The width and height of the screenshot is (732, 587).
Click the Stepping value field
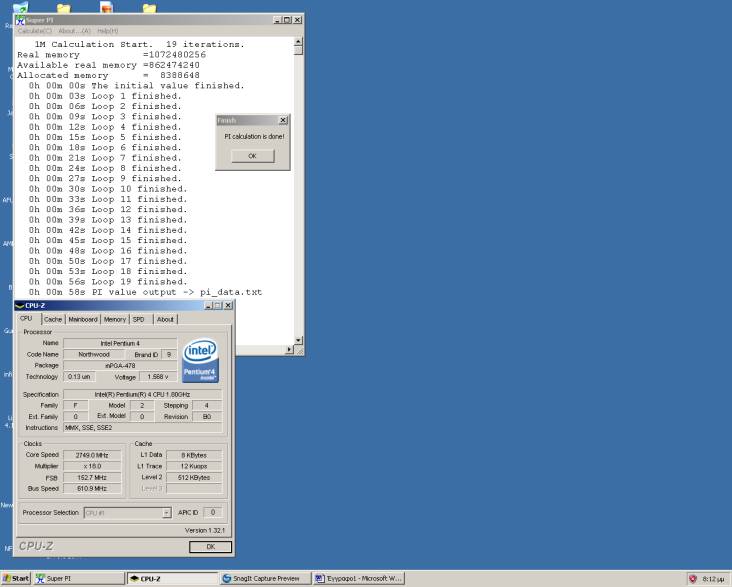(x=207, y=406)
